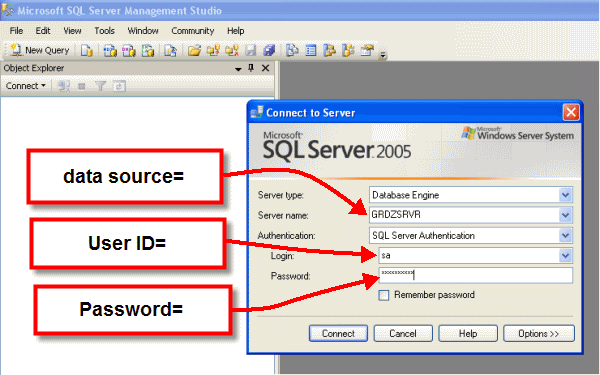Expand the Server type dropdown
600x375 pixels.
coord(565,195)
